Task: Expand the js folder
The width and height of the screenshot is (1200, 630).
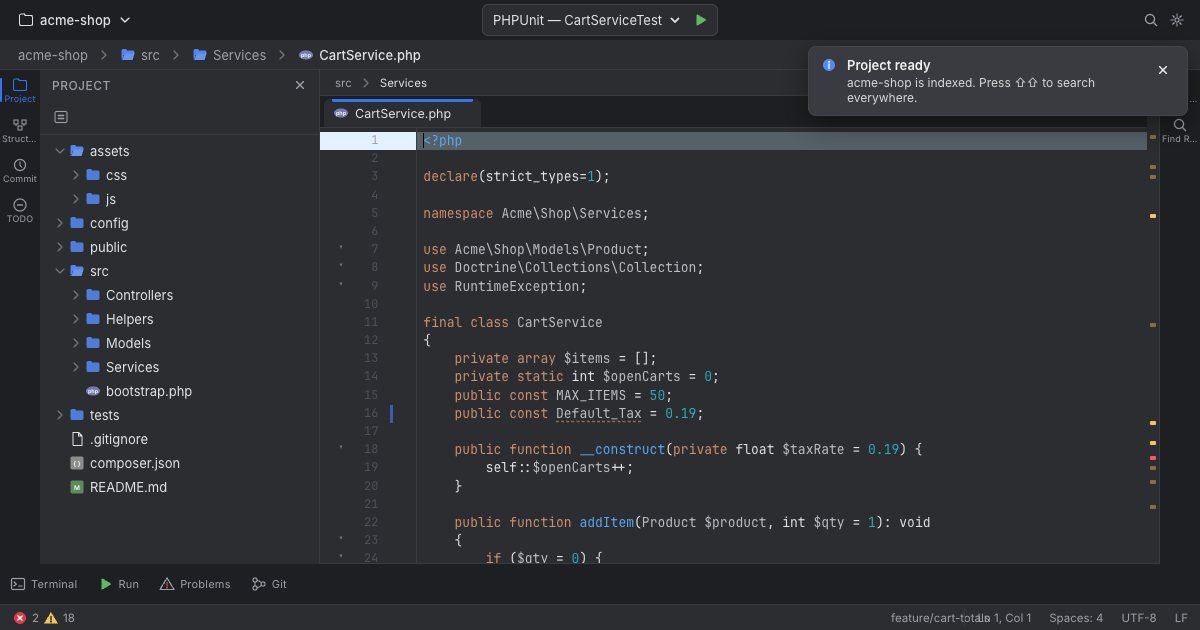Action: (76, 199)
